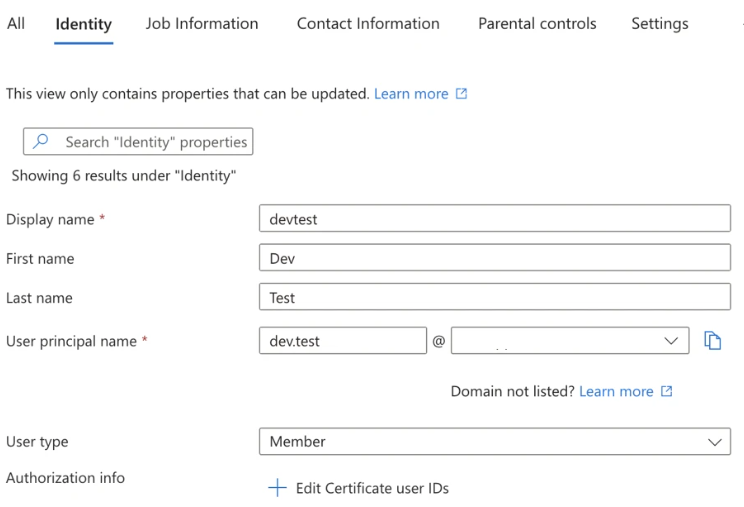This screenshot has width=744, height=507.
Task: Click the User type label
Action: tap(37, 442)
